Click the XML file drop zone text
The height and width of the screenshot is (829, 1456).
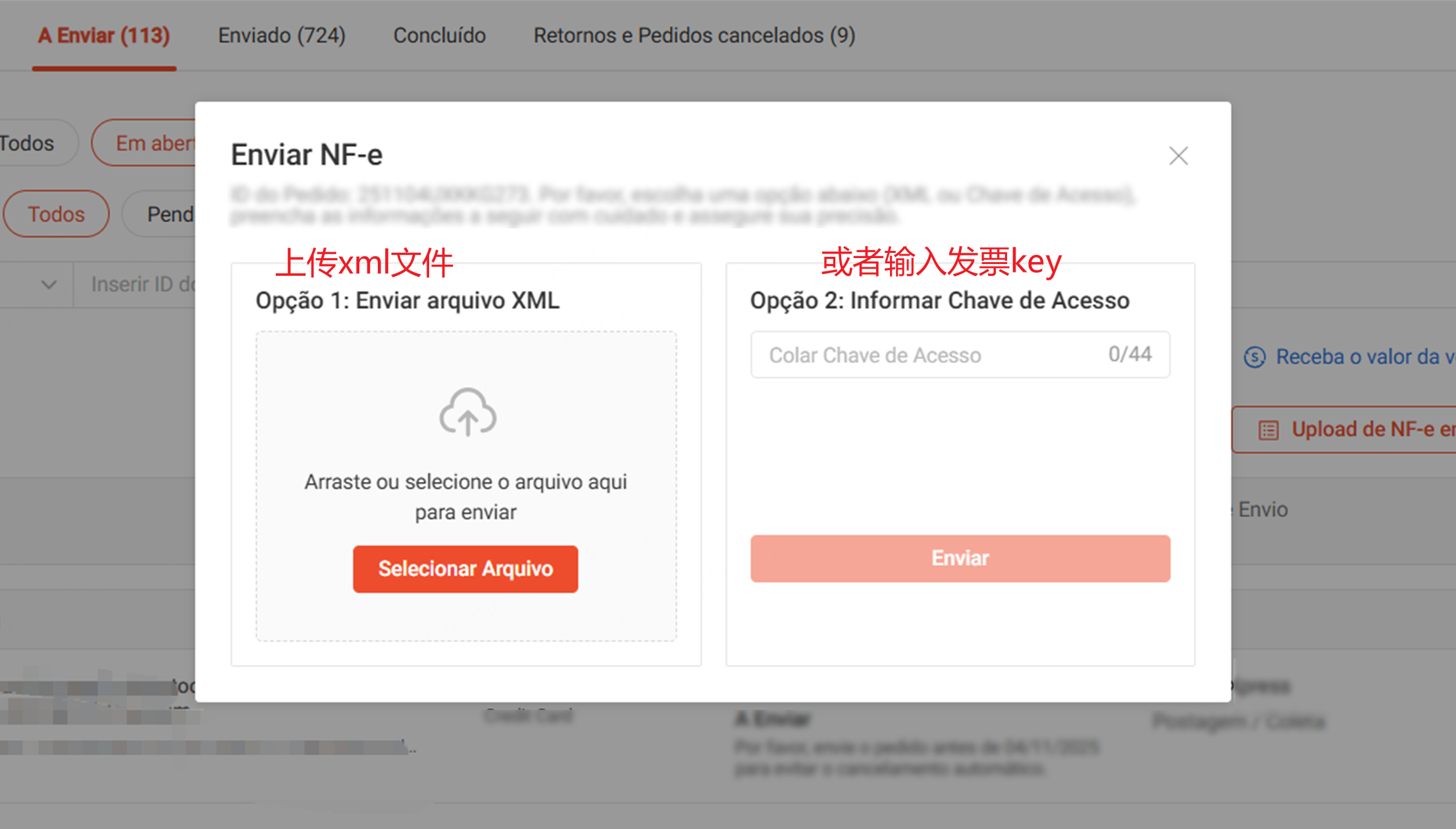[x=465, y=496]
